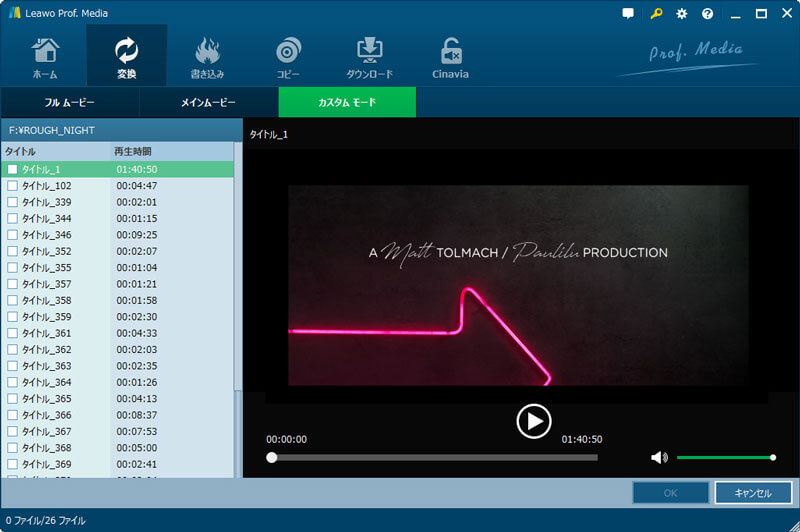800x532 pixels.
Task: Open the 書き込み burn module
Action: pos(207,57)
